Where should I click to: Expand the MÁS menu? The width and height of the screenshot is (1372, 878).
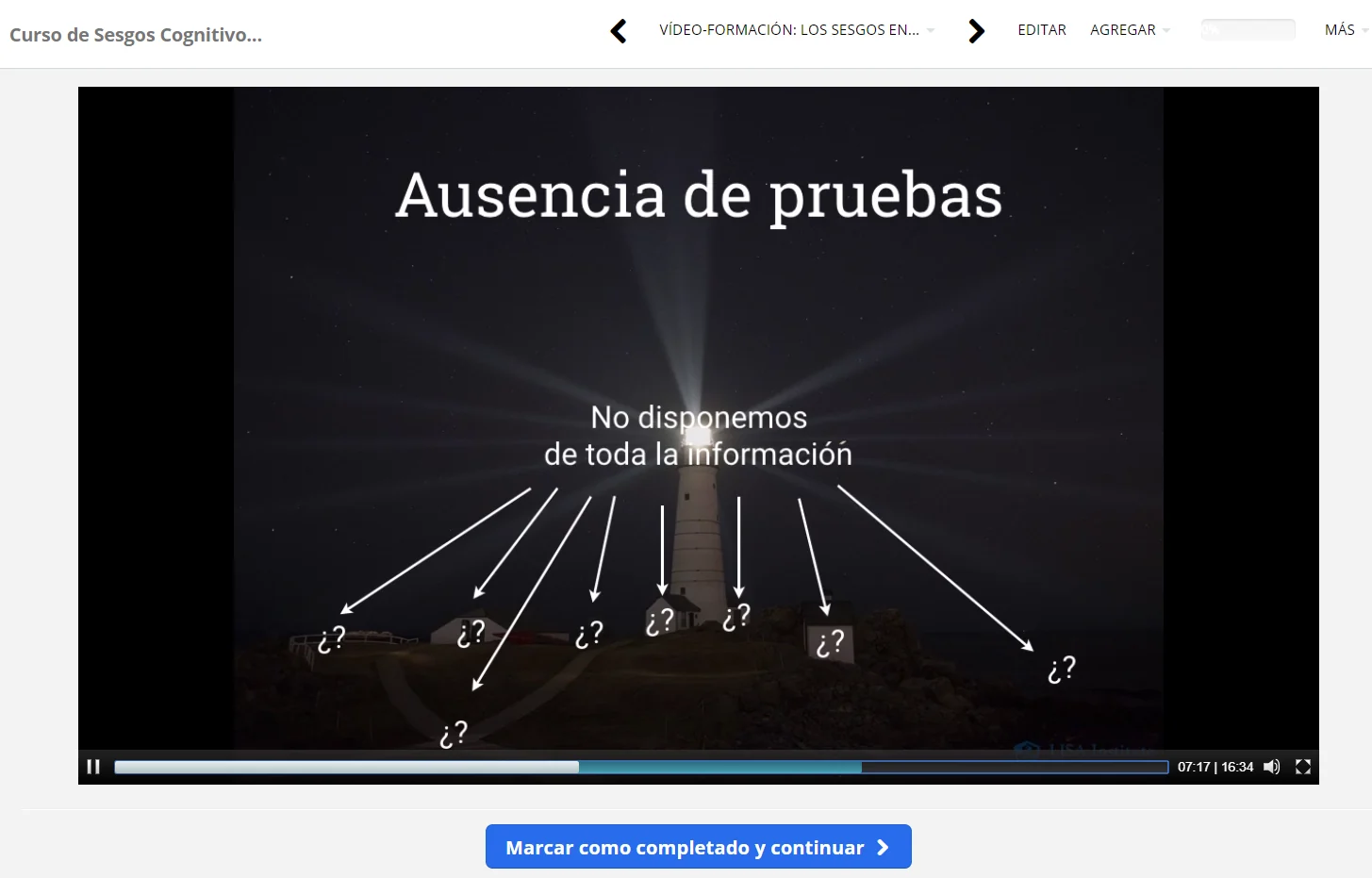pos(1346,30)
